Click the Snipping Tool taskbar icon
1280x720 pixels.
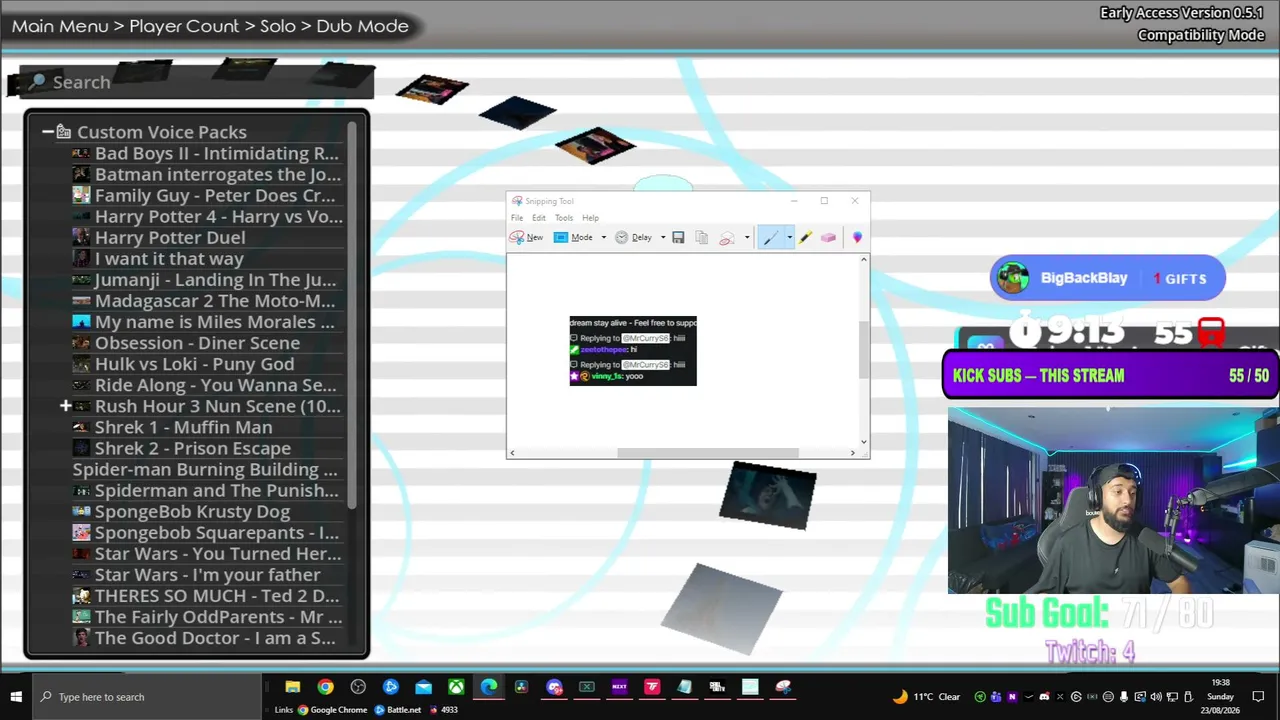pyautogui.click(x=783, y=687)
